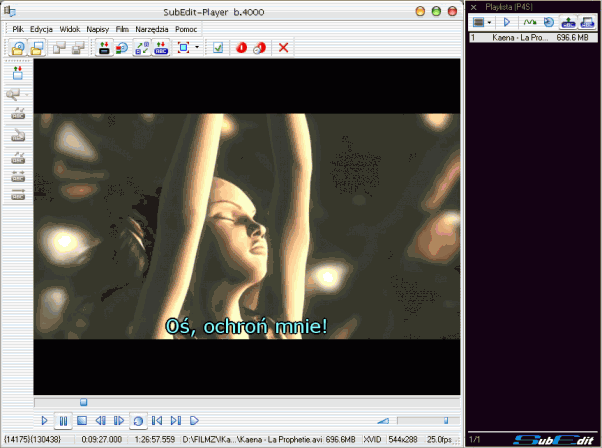
Task: Click the playlist view film-strip icon
Action: coord(478,22)
